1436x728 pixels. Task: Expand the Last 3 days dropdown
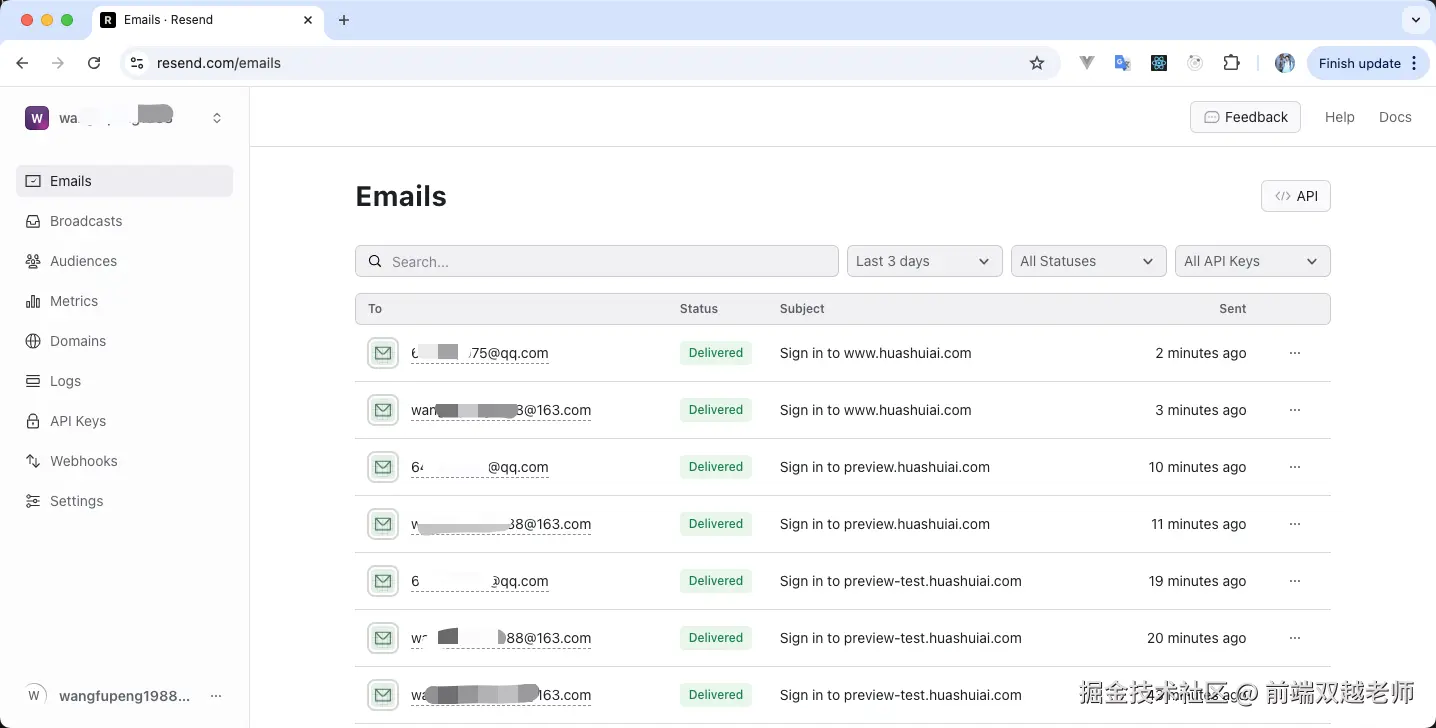[x=924, y=261]
